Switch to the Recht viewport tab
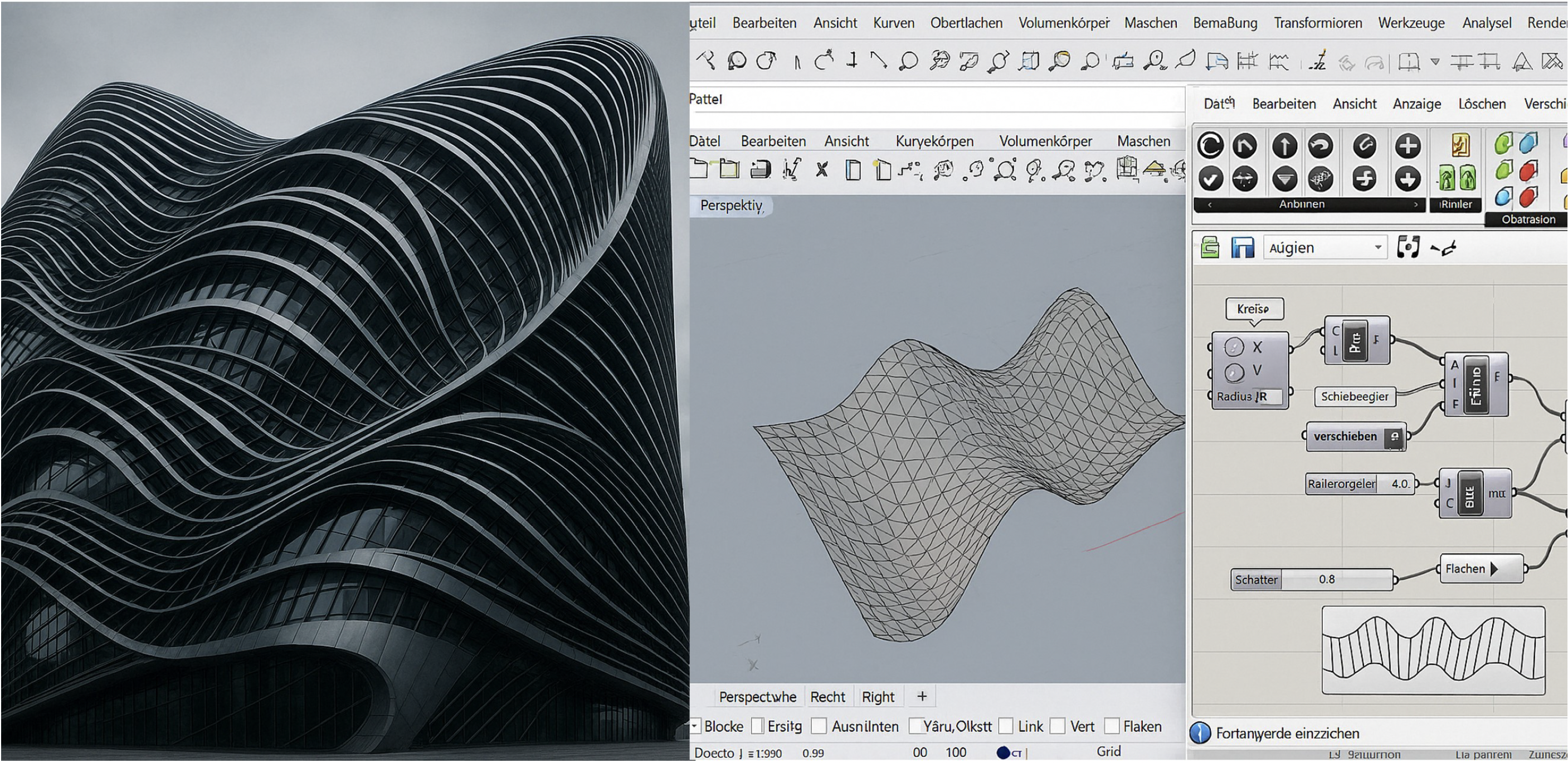 [x=827, y=697]
